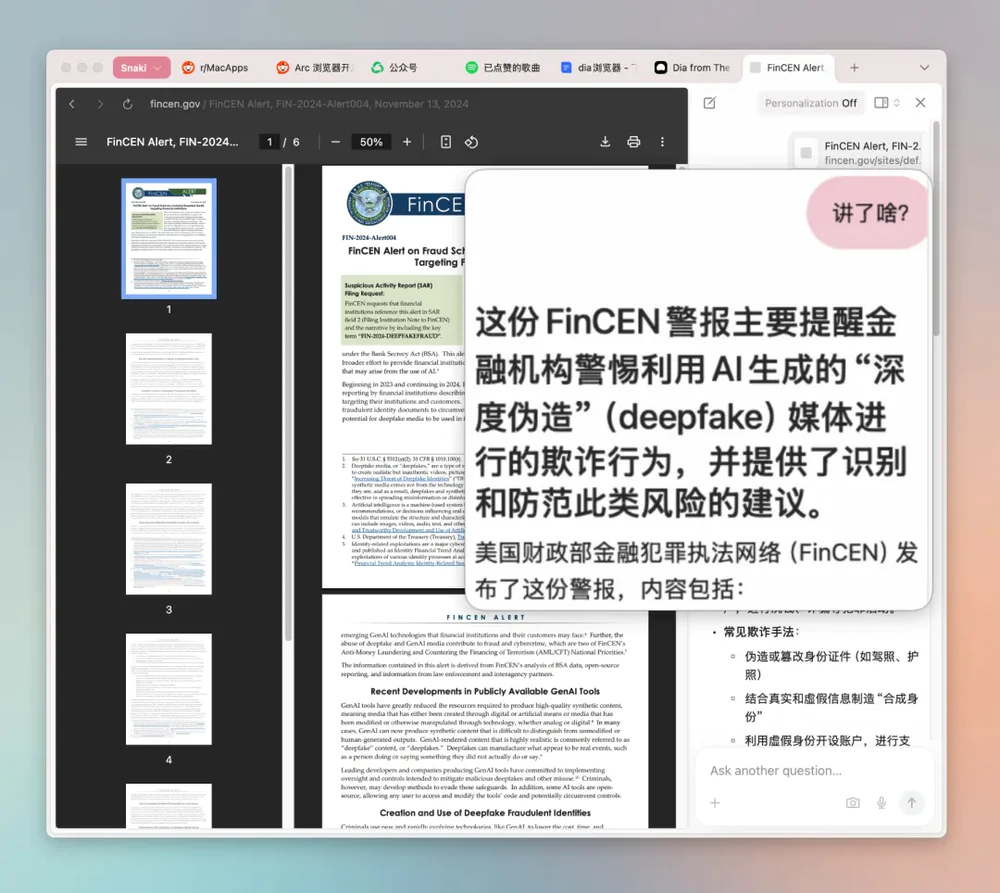Reload the page with the refresh icon
This screenshot has height=893, width=1000.
tap(127, 103)
